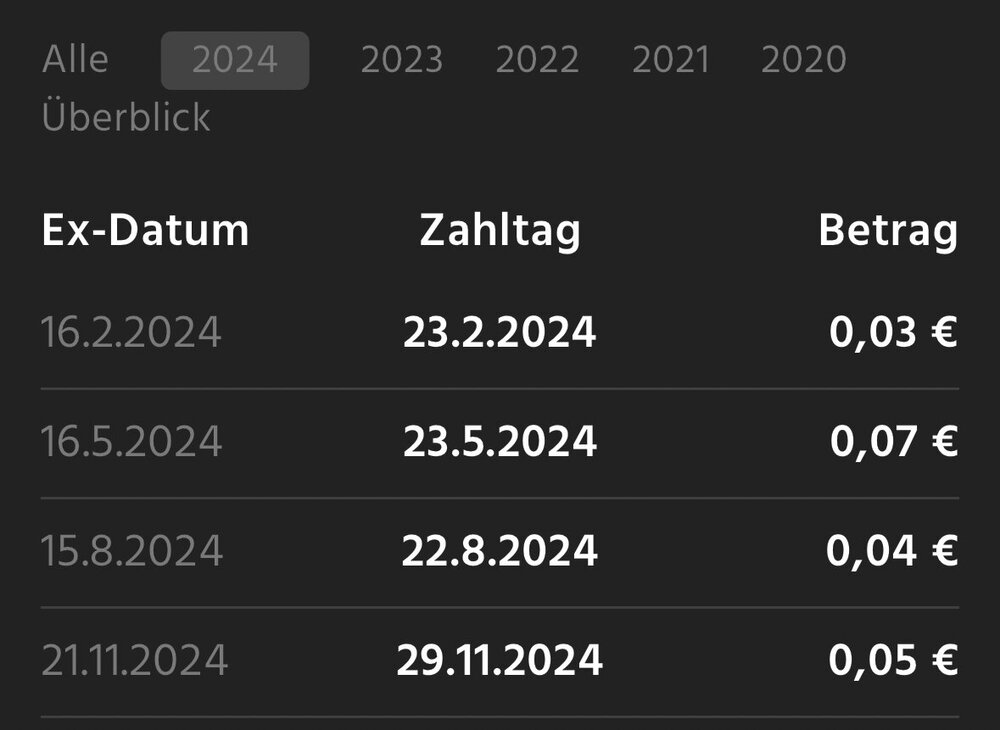Viewport: 1000px width, 730px height.
Task: Open the 23.2.2024 payment row
Action: click(500, 333)
